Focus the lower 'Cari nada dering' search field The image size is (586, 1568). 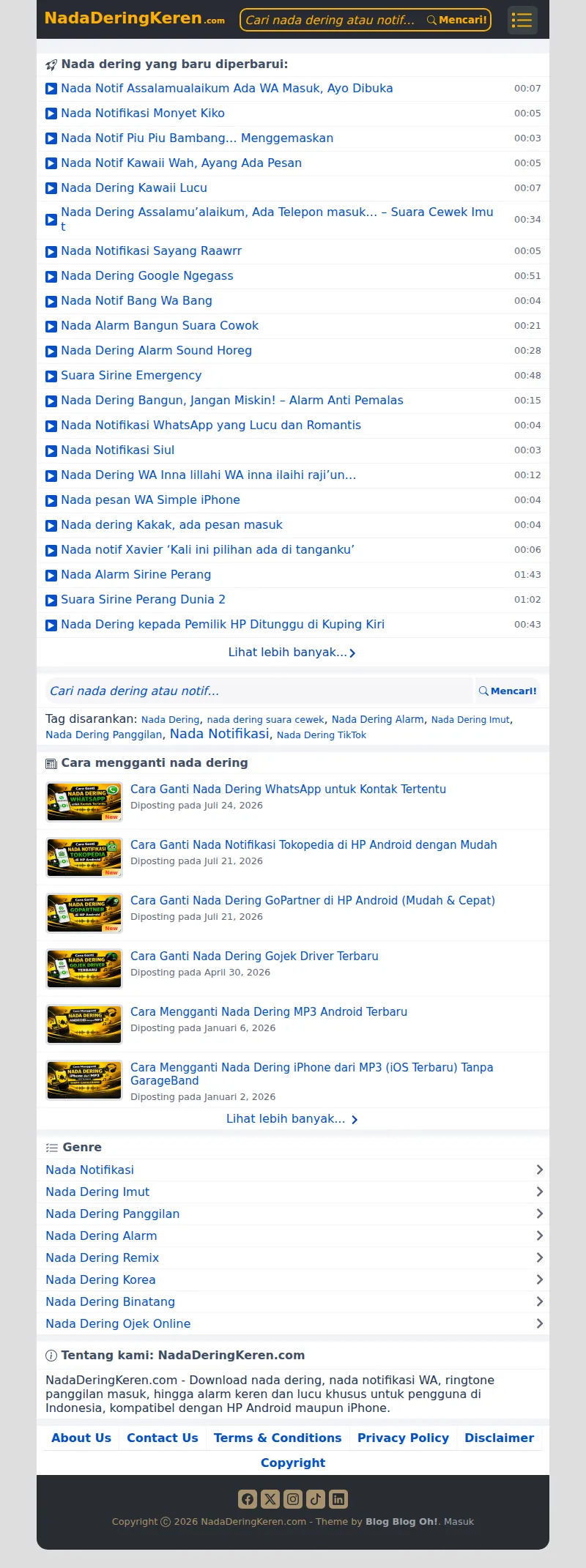259,691
